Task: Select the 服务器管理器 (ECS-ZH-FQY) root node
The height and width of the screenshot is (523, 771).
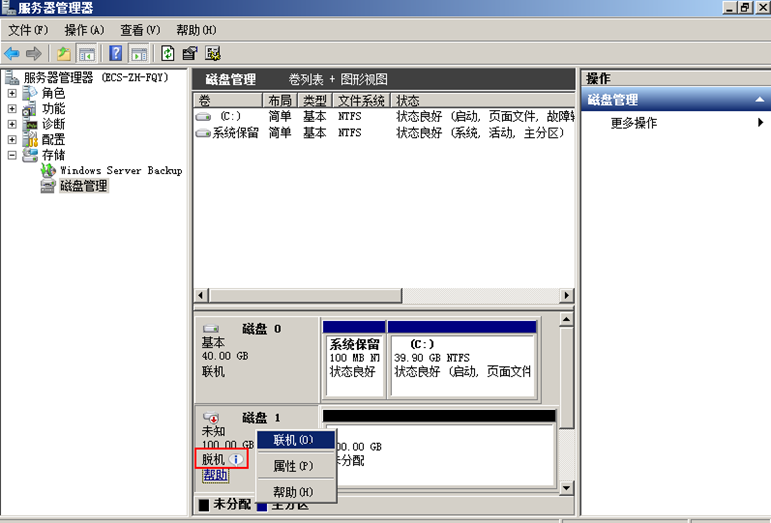Action: pyautogui.click(x=96, y=77)
